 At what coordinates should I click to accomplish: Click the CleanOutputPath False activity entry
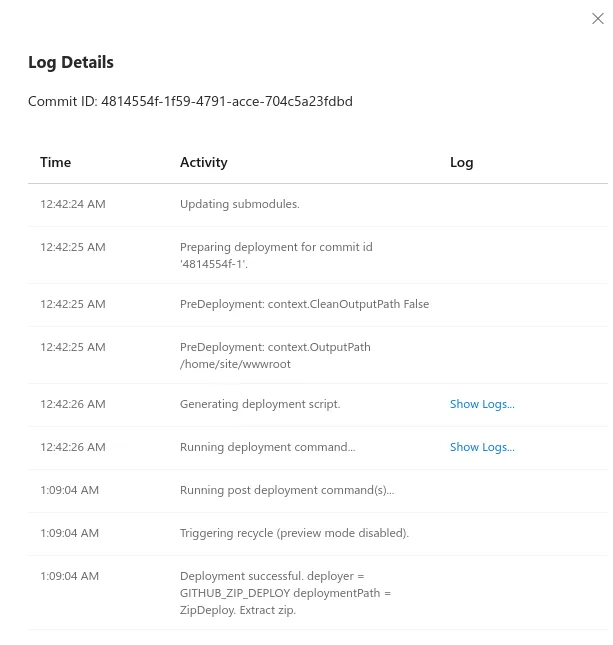(x=304, y=304)
